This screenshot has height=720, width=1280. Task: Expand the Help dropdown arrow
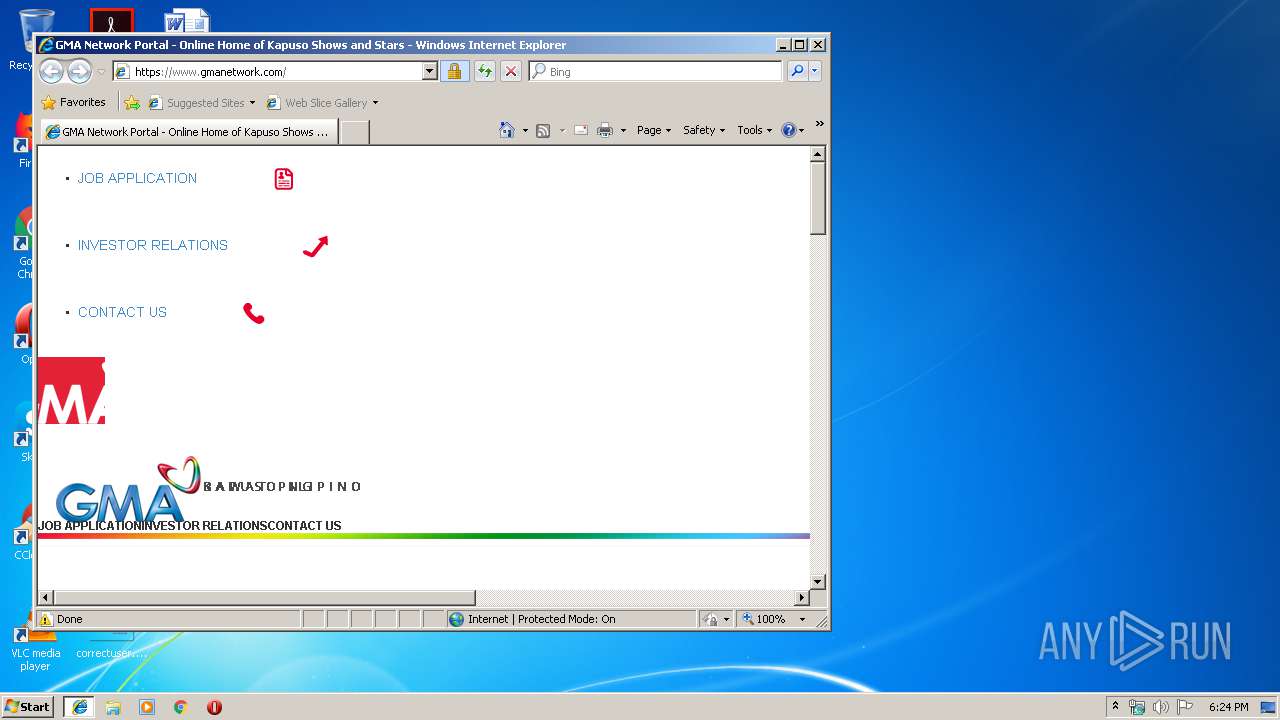pos(801,130)
